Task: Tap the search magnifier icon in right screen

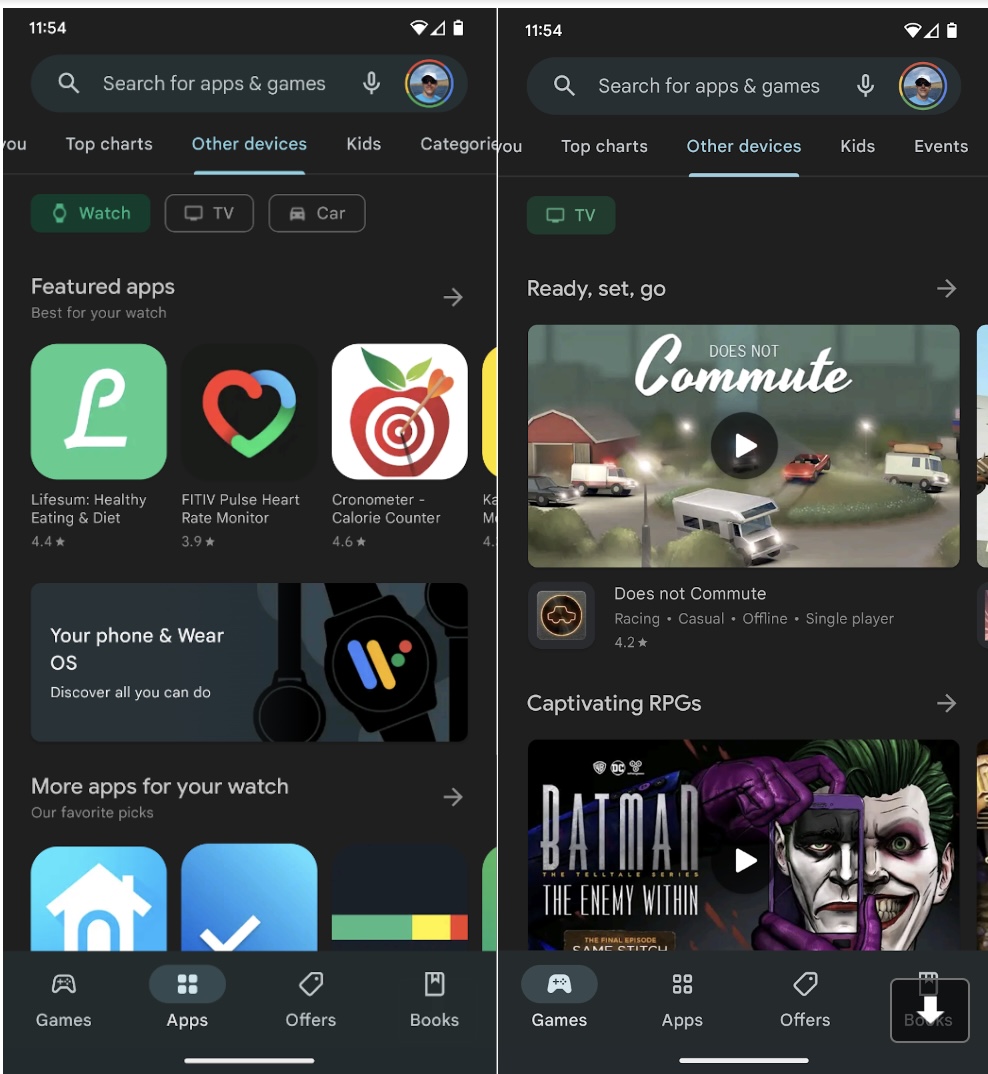Action: pos(564,86)
